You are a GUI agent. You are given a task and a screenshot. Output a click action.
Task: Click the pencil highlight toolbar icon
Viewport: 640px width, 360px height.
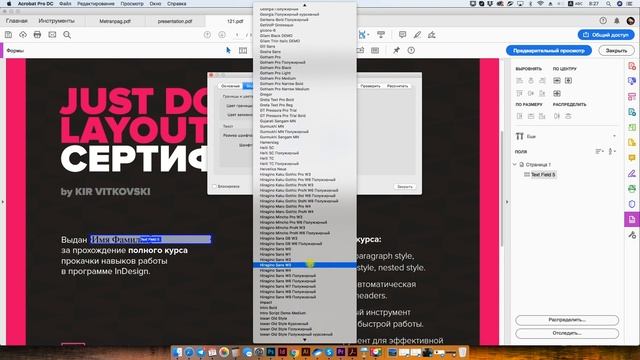(417, 35)
